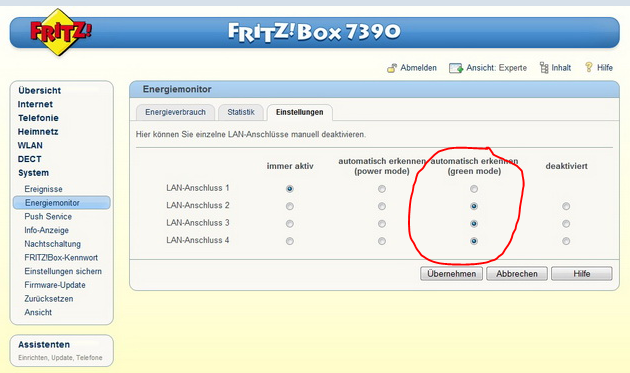
Task: Expand the Heimnetz menu section
Action: pos(38,131)
